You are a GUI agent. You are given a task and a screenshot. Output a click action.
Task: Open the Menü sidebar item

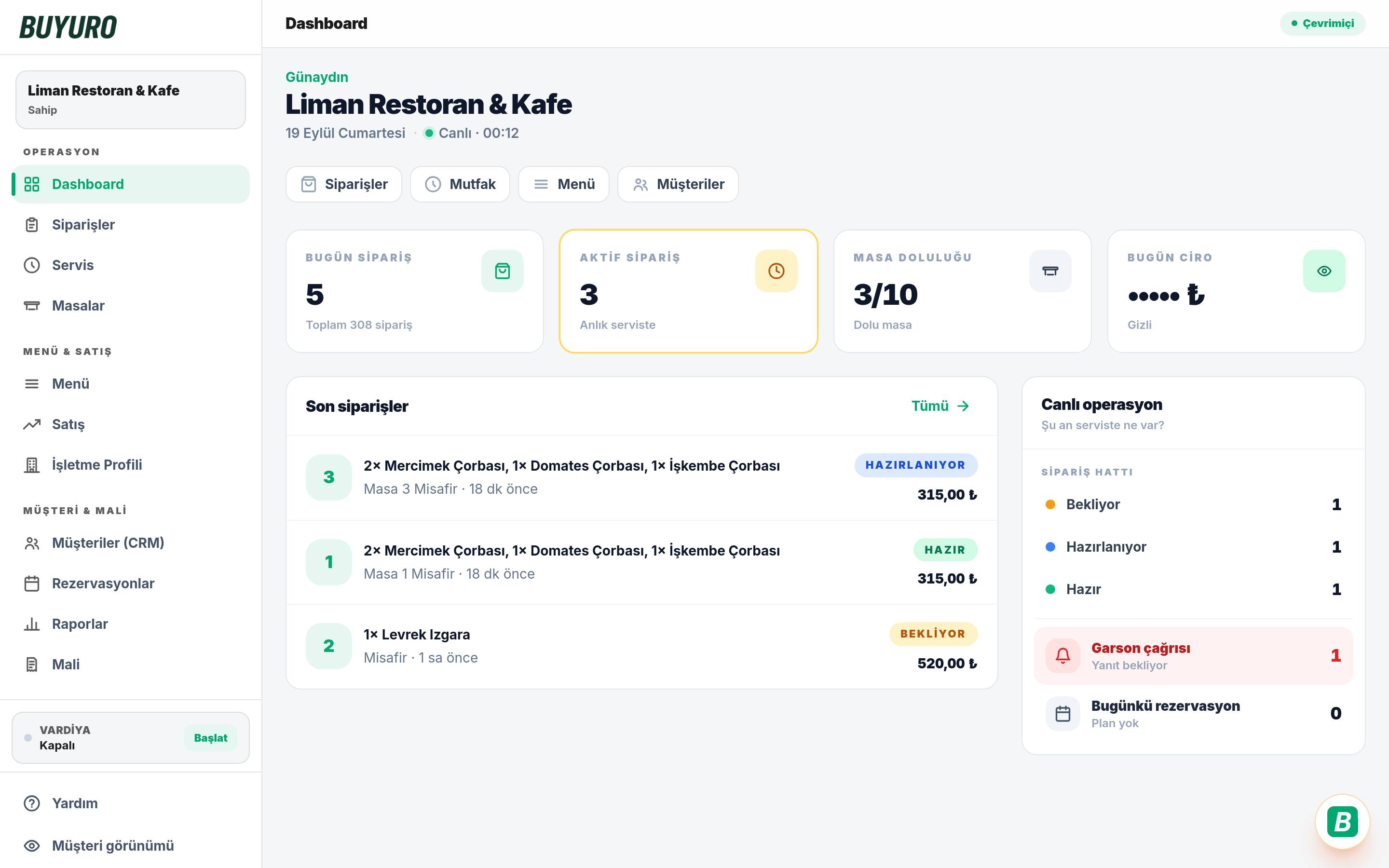click(131, 383)
